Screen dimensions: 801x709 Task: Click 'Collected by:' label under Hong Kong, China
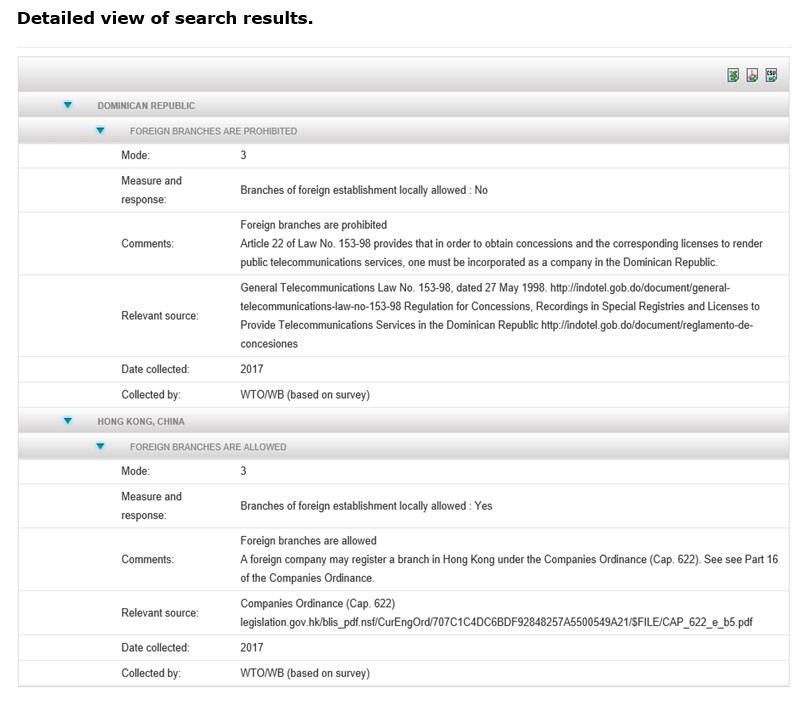(x=151, y=673)
